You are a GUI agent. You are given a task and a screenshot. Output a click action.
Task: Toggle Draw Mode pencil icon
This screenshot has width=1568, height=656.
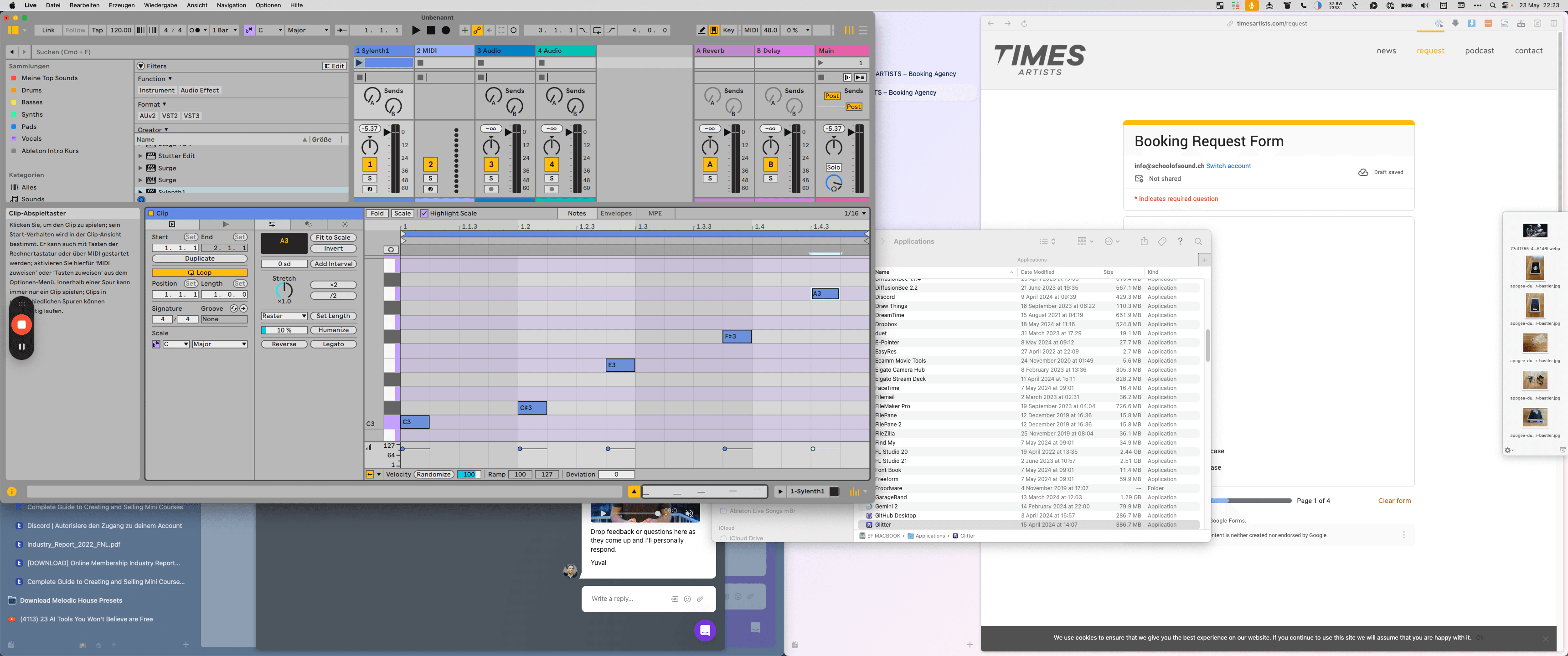701,30
